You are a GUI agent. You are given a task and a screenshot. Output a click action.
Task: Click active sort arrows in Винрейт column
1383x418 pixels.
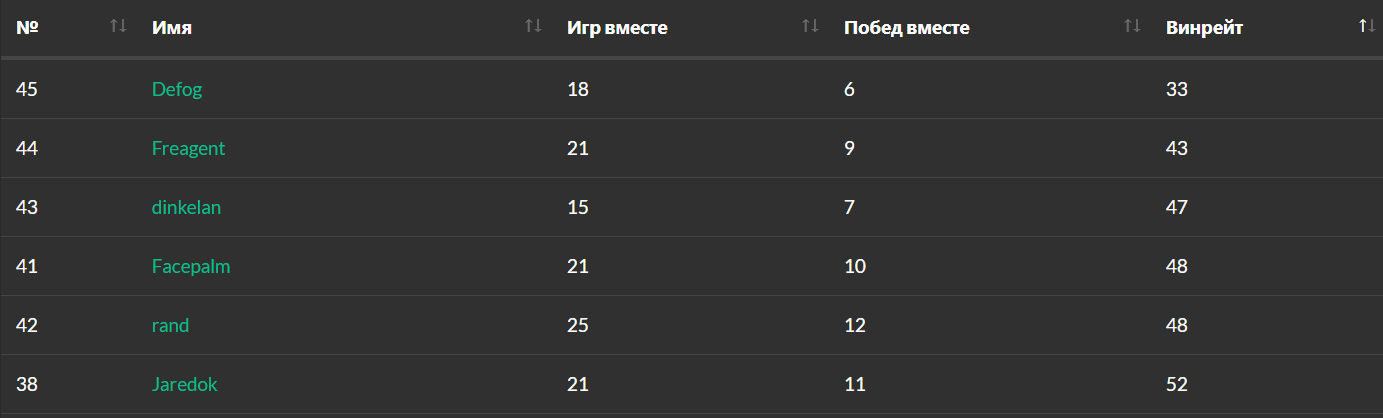1367,27
